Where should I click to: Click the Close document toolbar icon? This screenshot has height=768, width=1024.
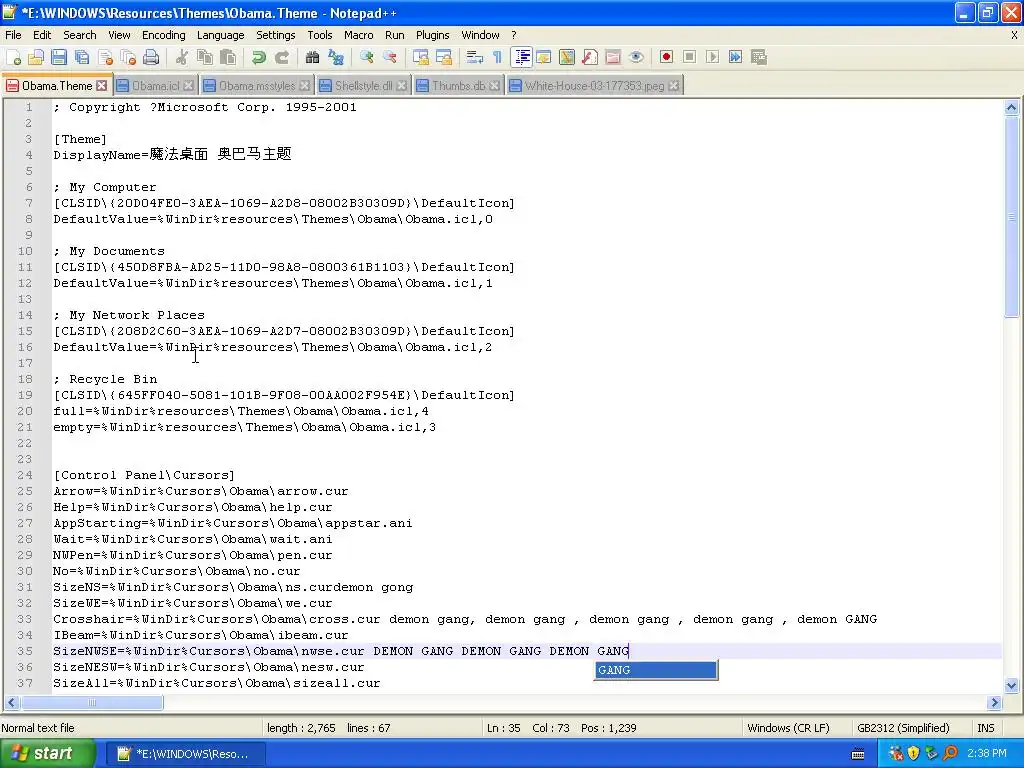point(105,57)
